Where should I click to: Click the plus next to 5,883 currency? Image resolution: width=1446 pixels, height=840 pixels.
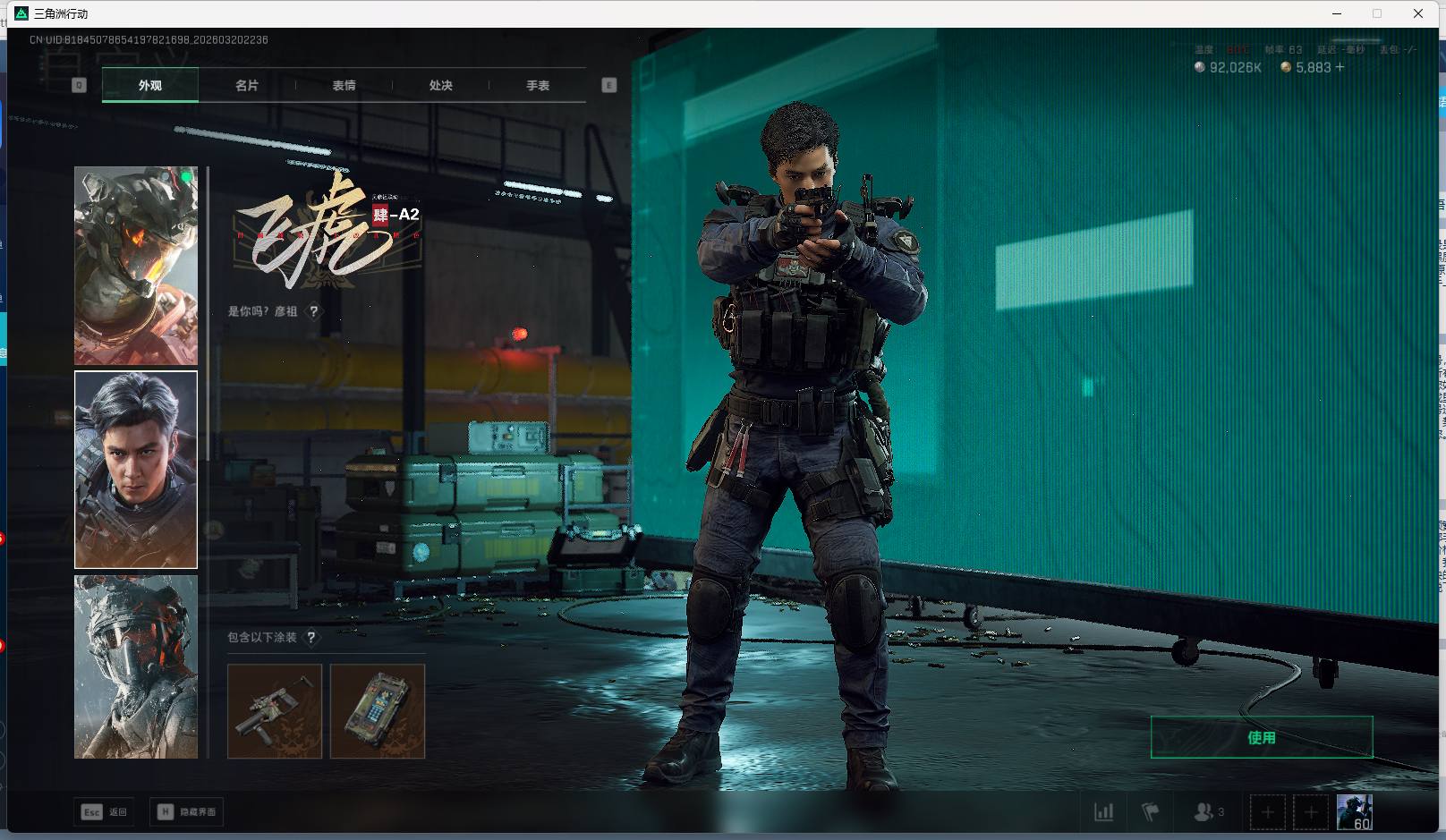1340,67
